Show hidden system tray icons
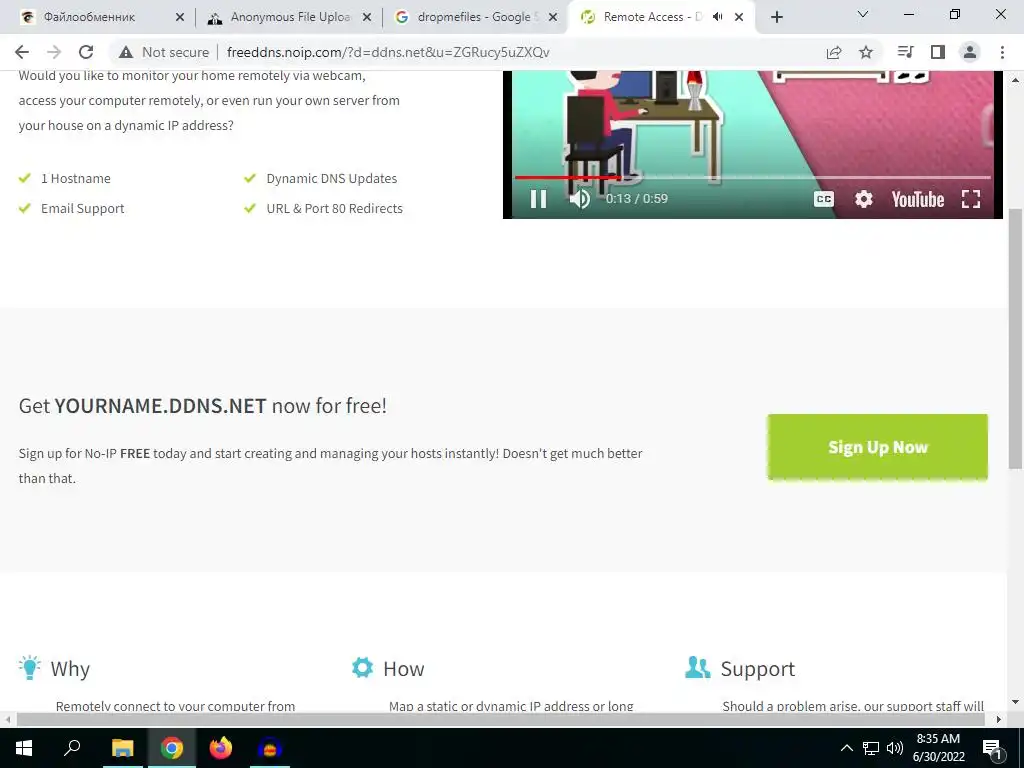The image size is (1024, 768). 846,748
